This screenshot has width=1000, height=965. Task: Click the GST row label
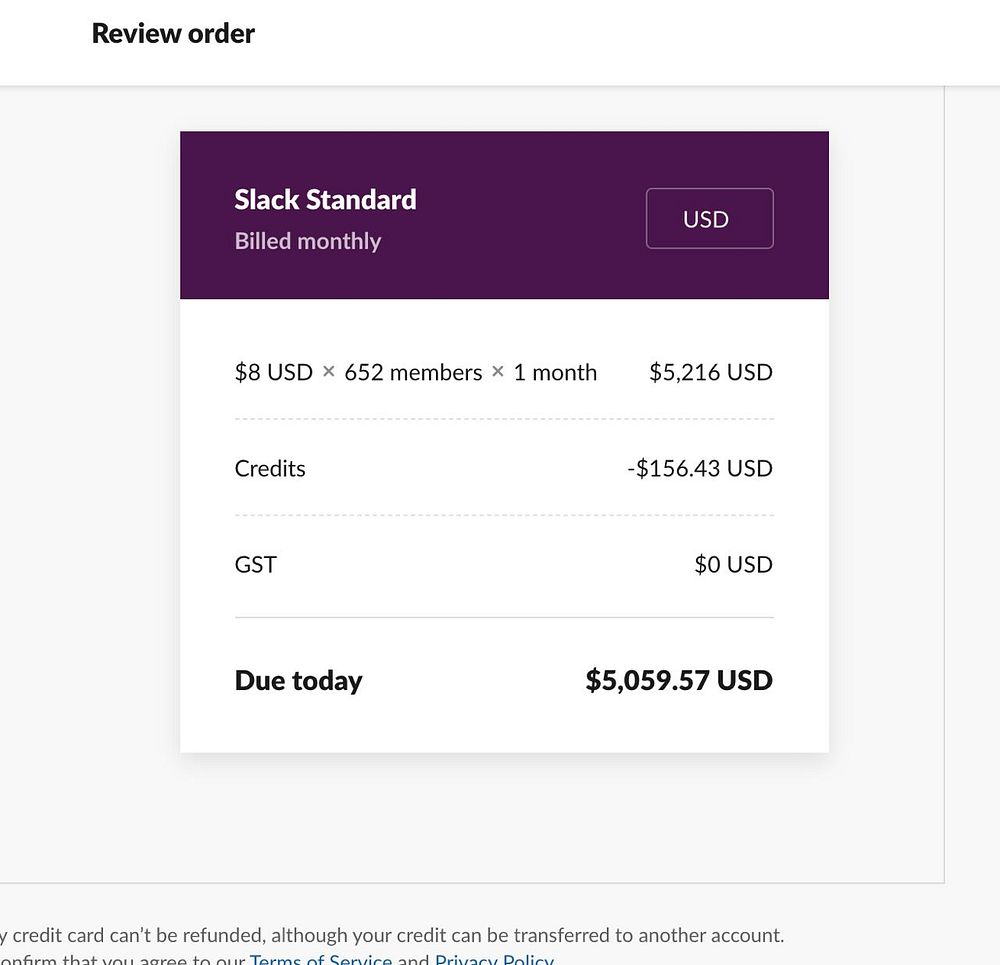[255, 565]
